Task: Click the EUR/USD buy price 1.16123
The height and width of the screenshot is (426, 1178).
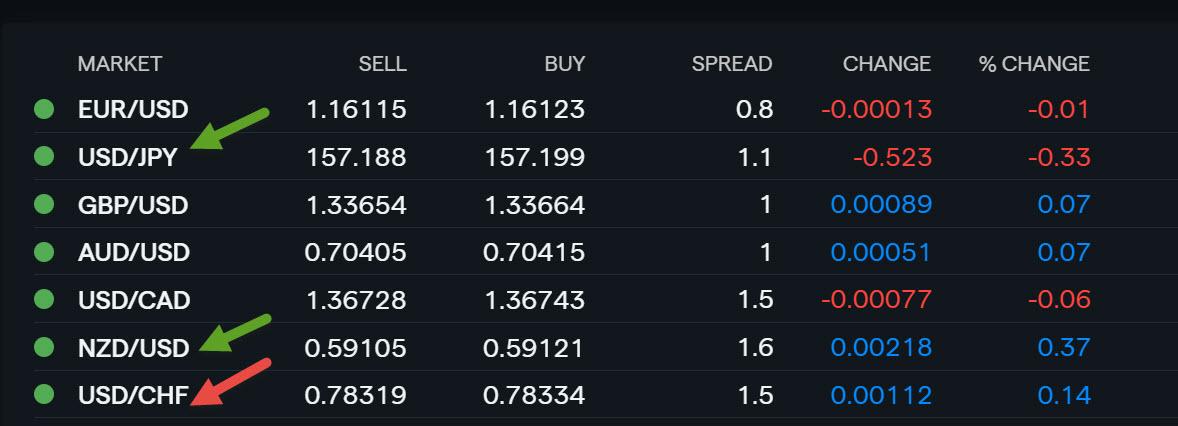Action: 535,110
